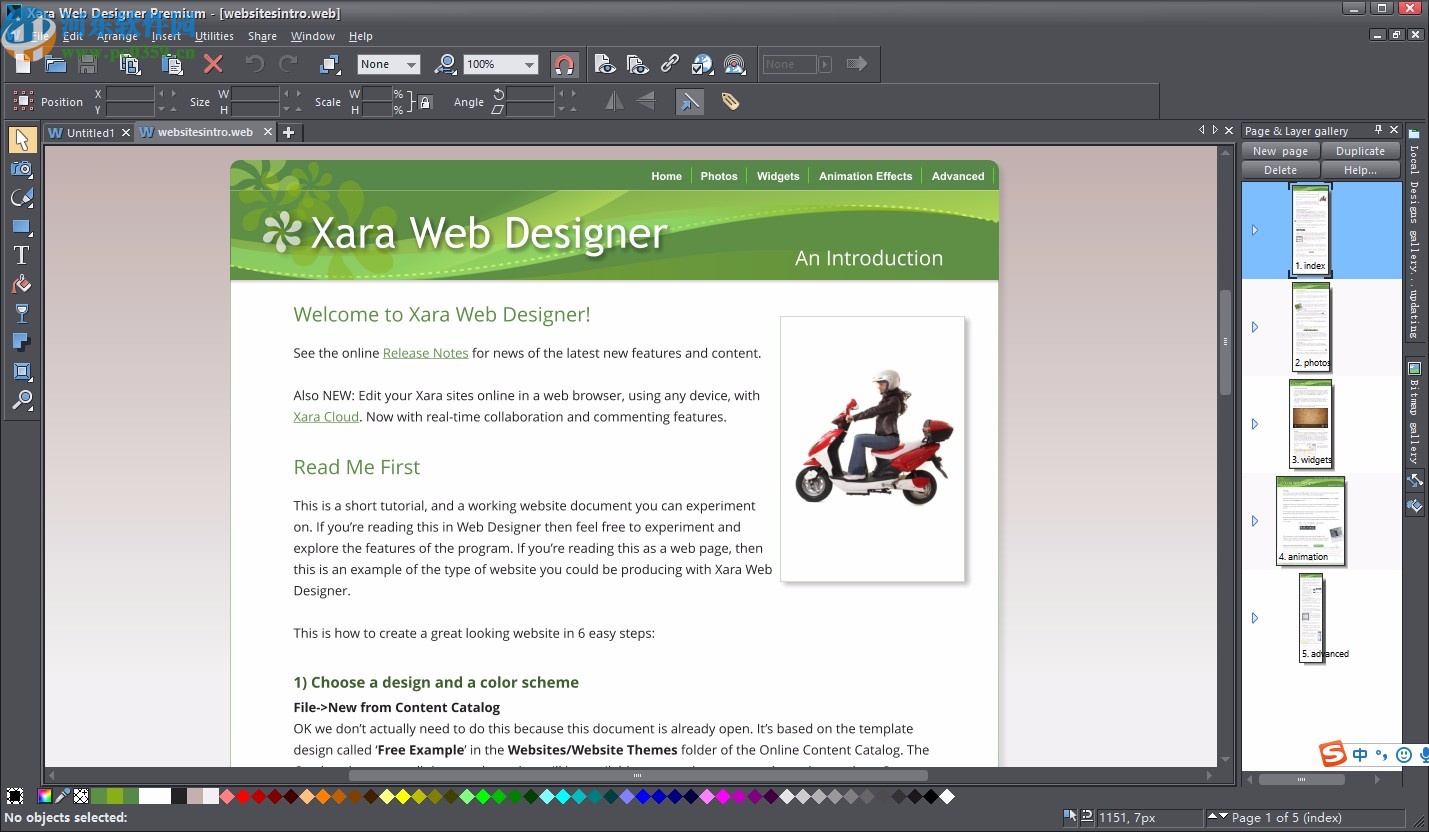
Task: Open the Release Notes link
Action: [x=425, y=352]
